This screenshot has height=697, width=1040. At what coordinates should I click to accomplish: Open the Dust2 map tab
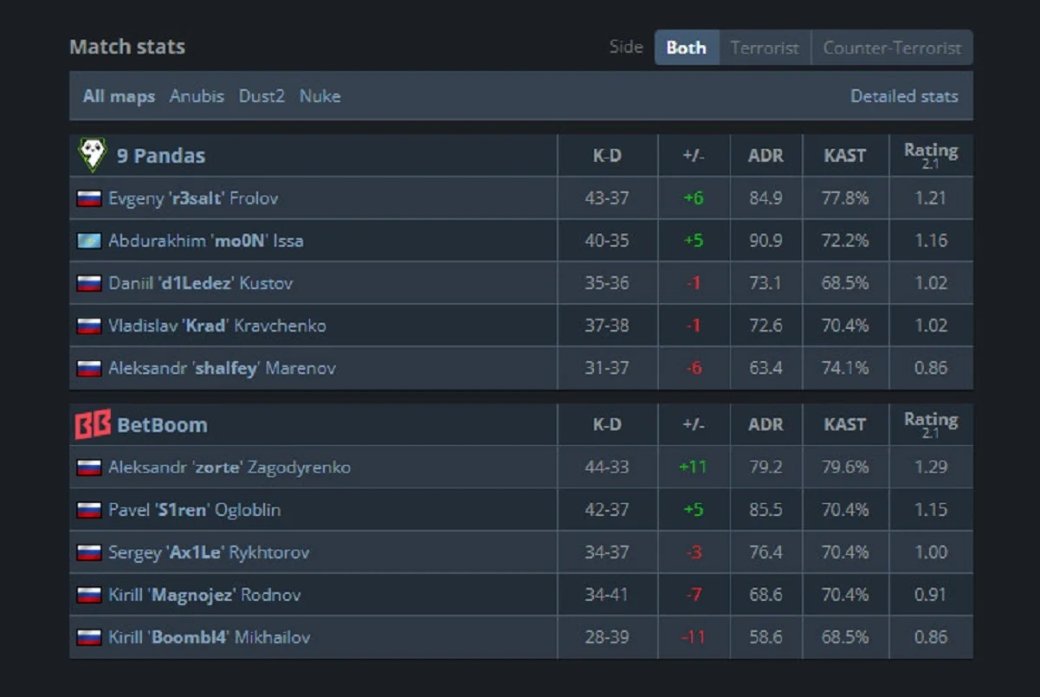[x=261, y=96]
